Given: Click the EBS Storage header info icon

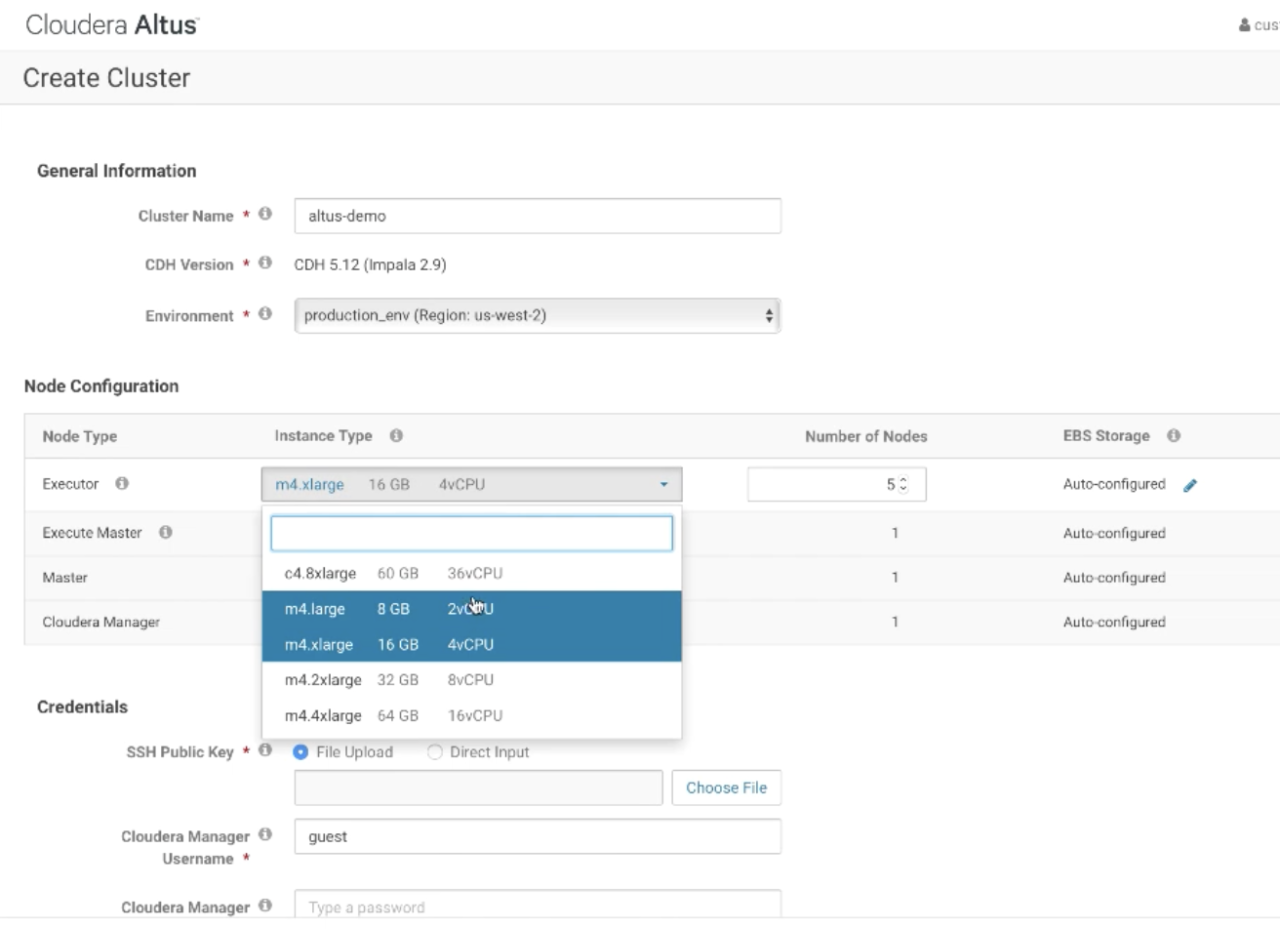Looking at the screenshot, I should pos(1173,436).
